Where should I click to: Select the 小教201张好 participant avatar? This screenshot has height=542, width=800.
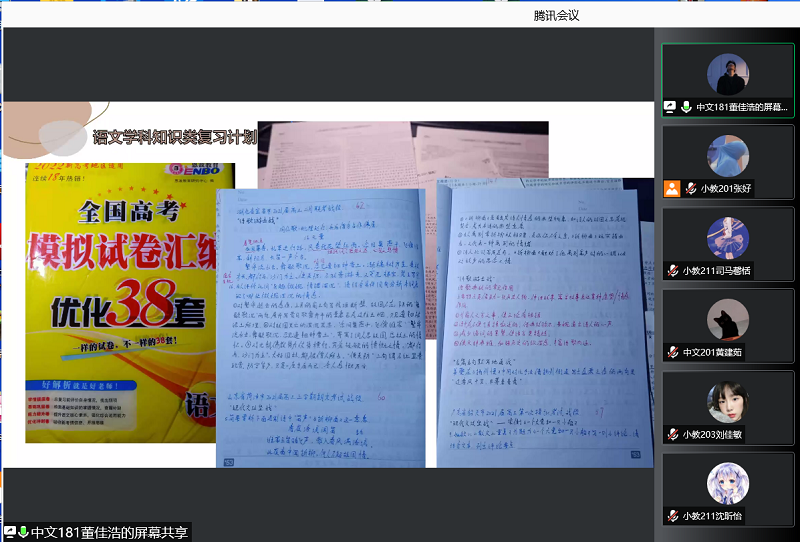[728, 156]
